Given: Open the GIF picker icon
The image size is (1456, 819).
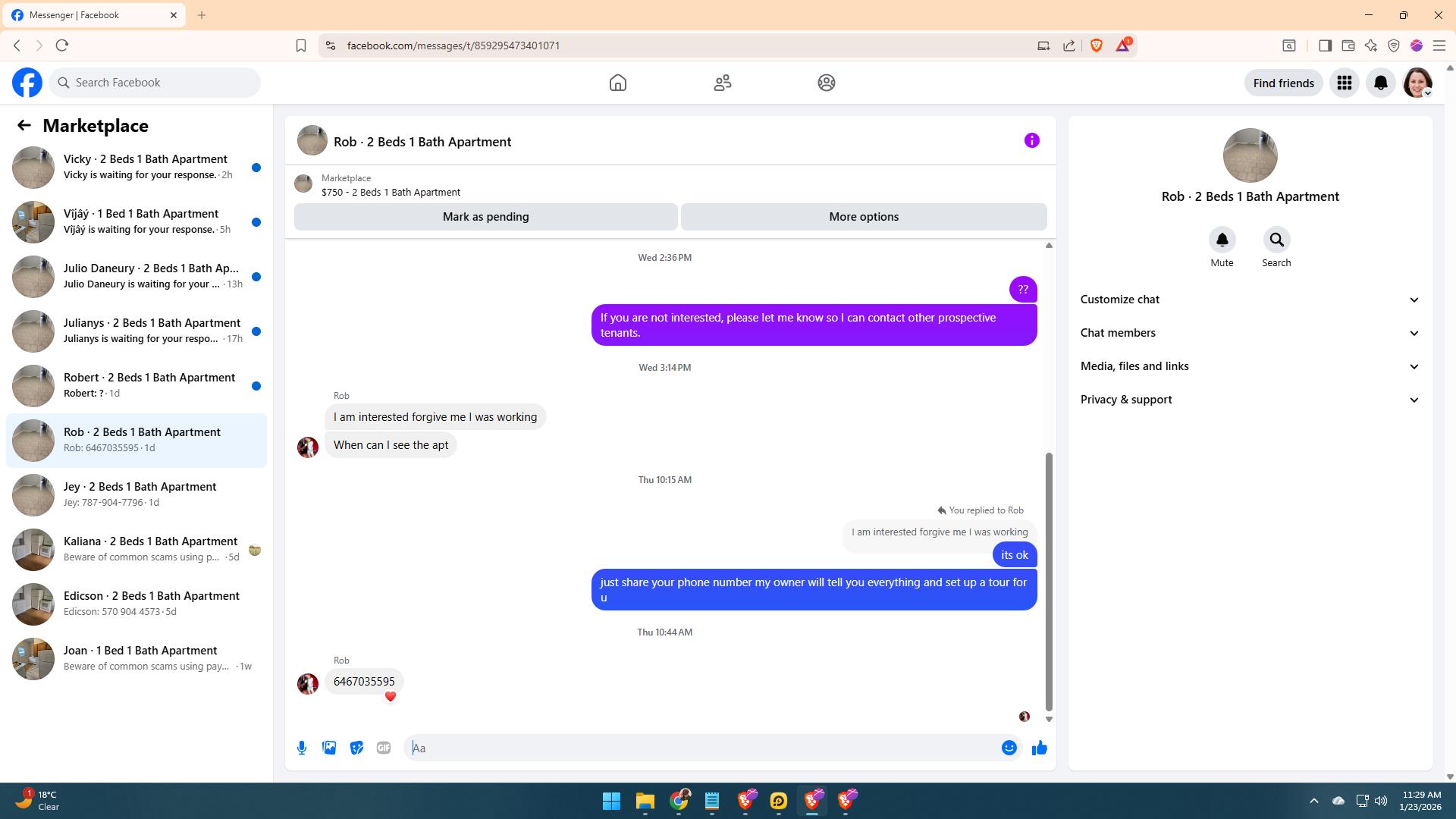Looking at the screenshot, I should tap(384, 748).
